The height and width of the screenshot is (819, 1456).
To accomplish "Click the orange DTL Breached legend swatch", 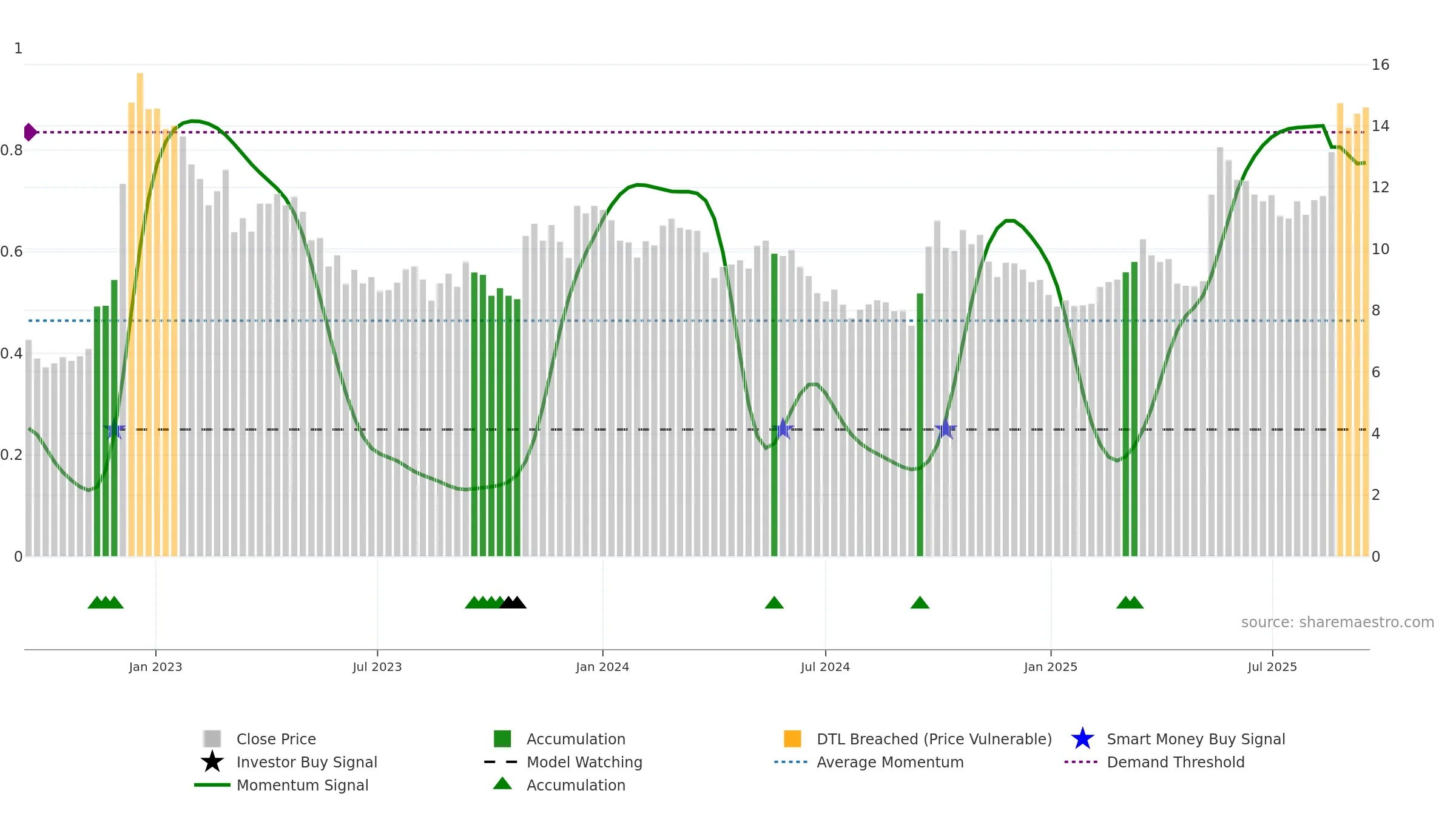I will [x=792, y=738].
